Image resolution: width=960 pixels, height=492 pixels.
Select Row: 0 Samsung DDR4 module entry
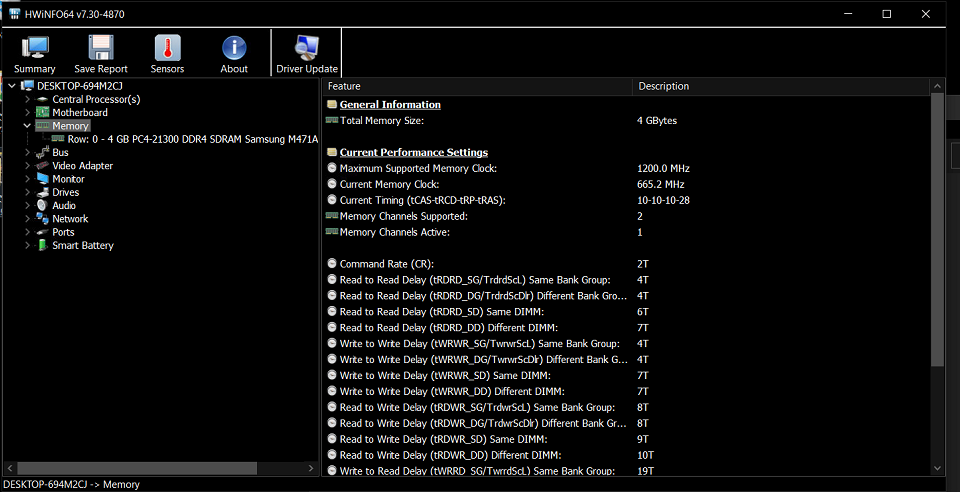click(193, 139)
